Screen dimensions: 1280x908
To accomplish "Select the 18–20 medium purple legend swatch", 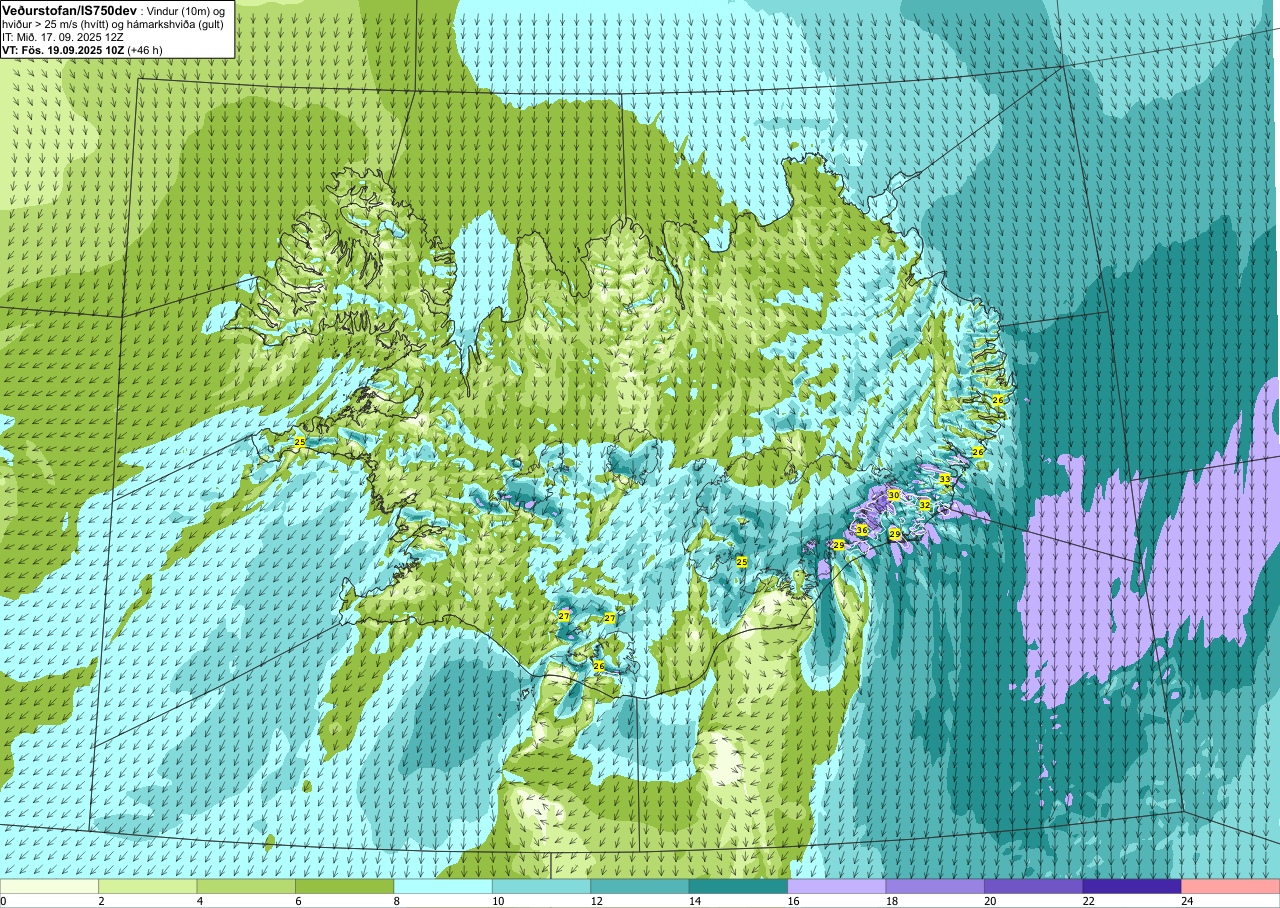I will click(935, 886).
